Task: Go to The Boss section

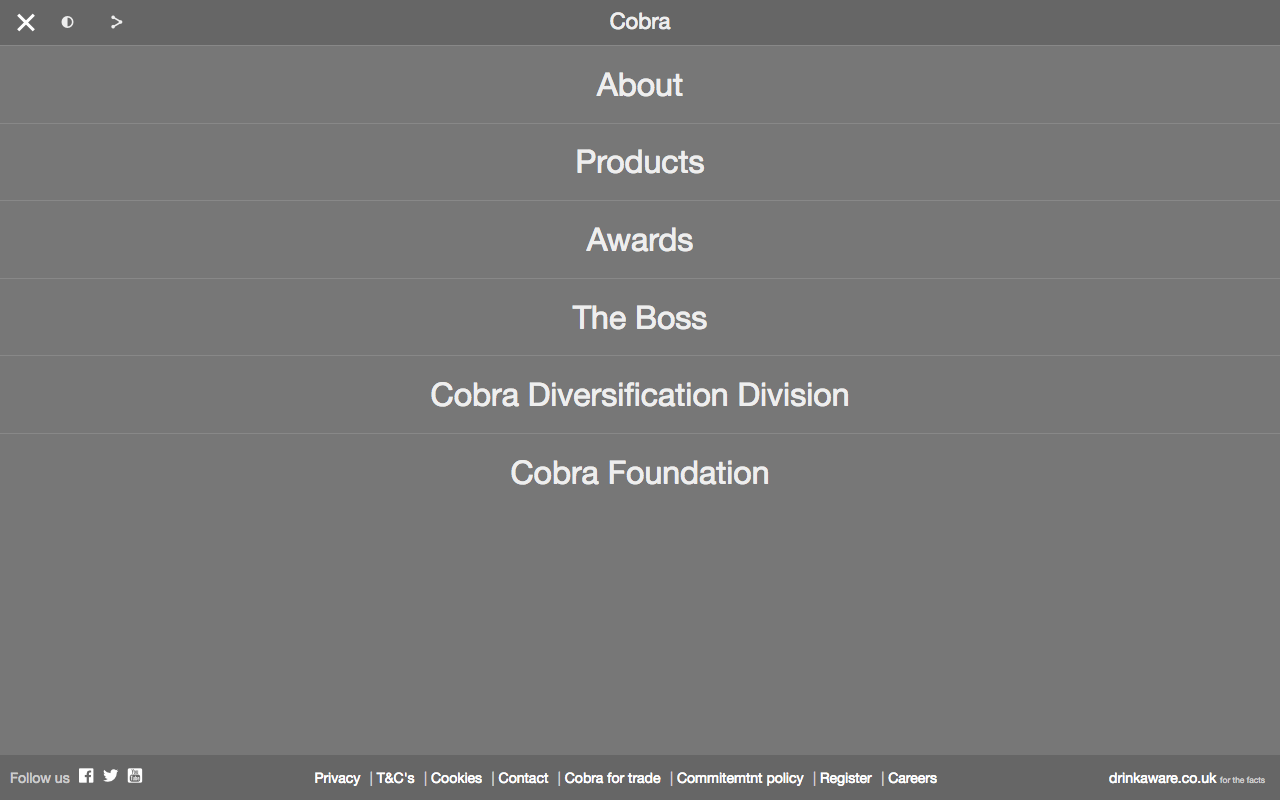Action: pyautogui.click(x=640, y=317)
